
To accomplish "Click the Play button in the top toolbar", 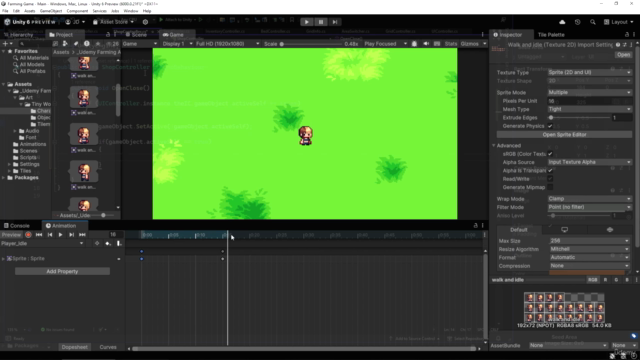I will pyautogui.click(x=307, y=22).
